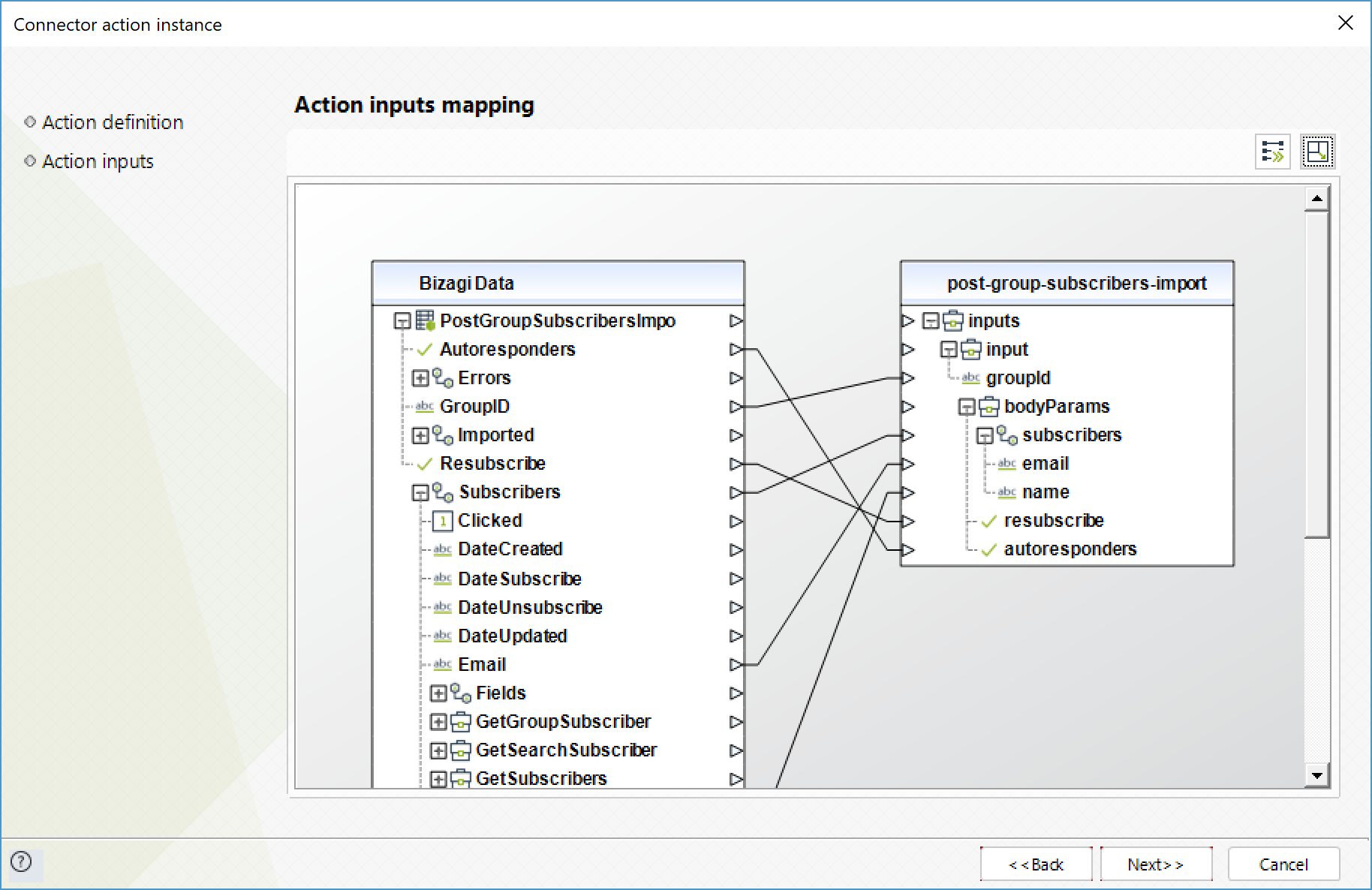Viewport: 1372px width, 890px height.
Task: Expand the Errors node
Action: pos(420,378)
